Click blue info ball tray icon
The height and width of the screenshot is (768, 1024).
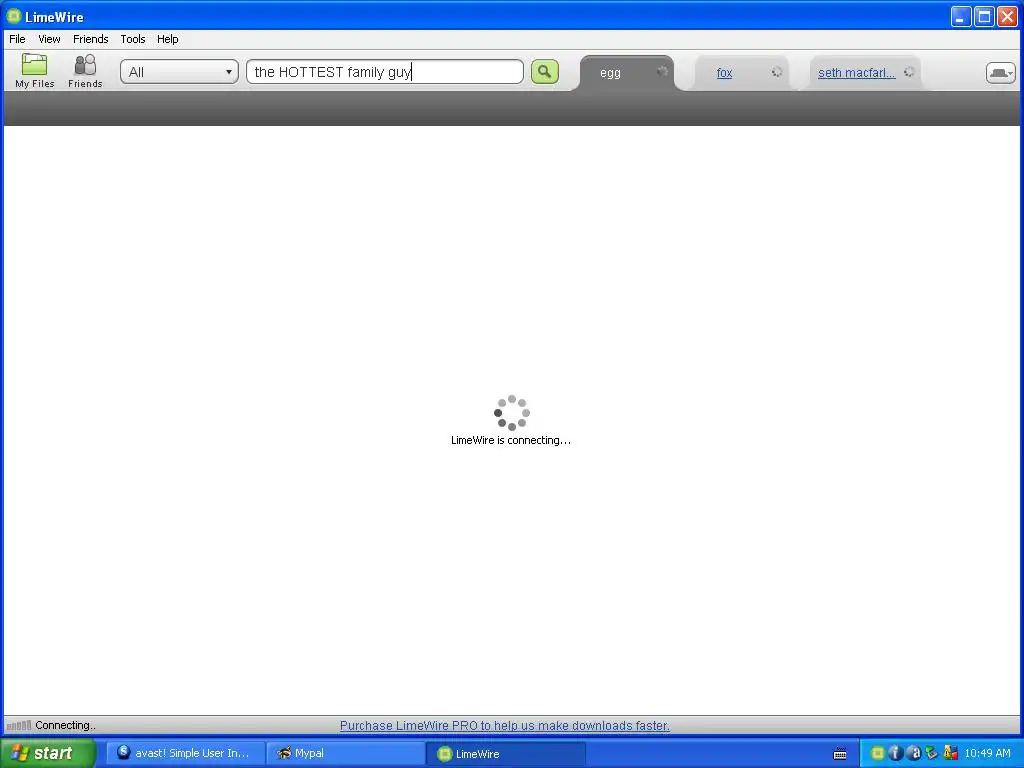click(x=896, y=754)
